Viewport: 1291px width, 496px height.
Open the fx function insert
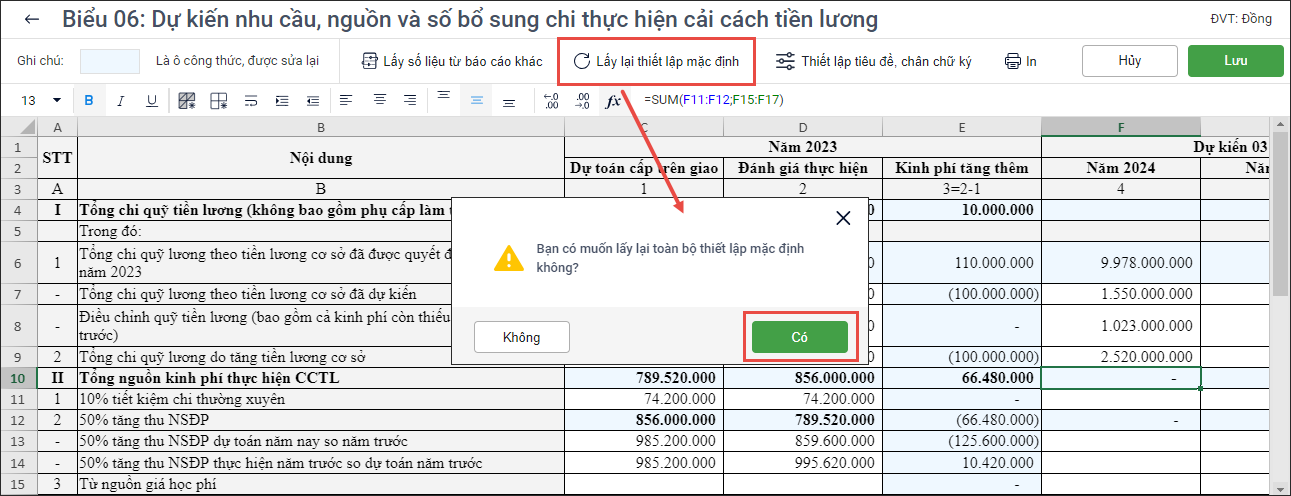click(x=614, y=100)
